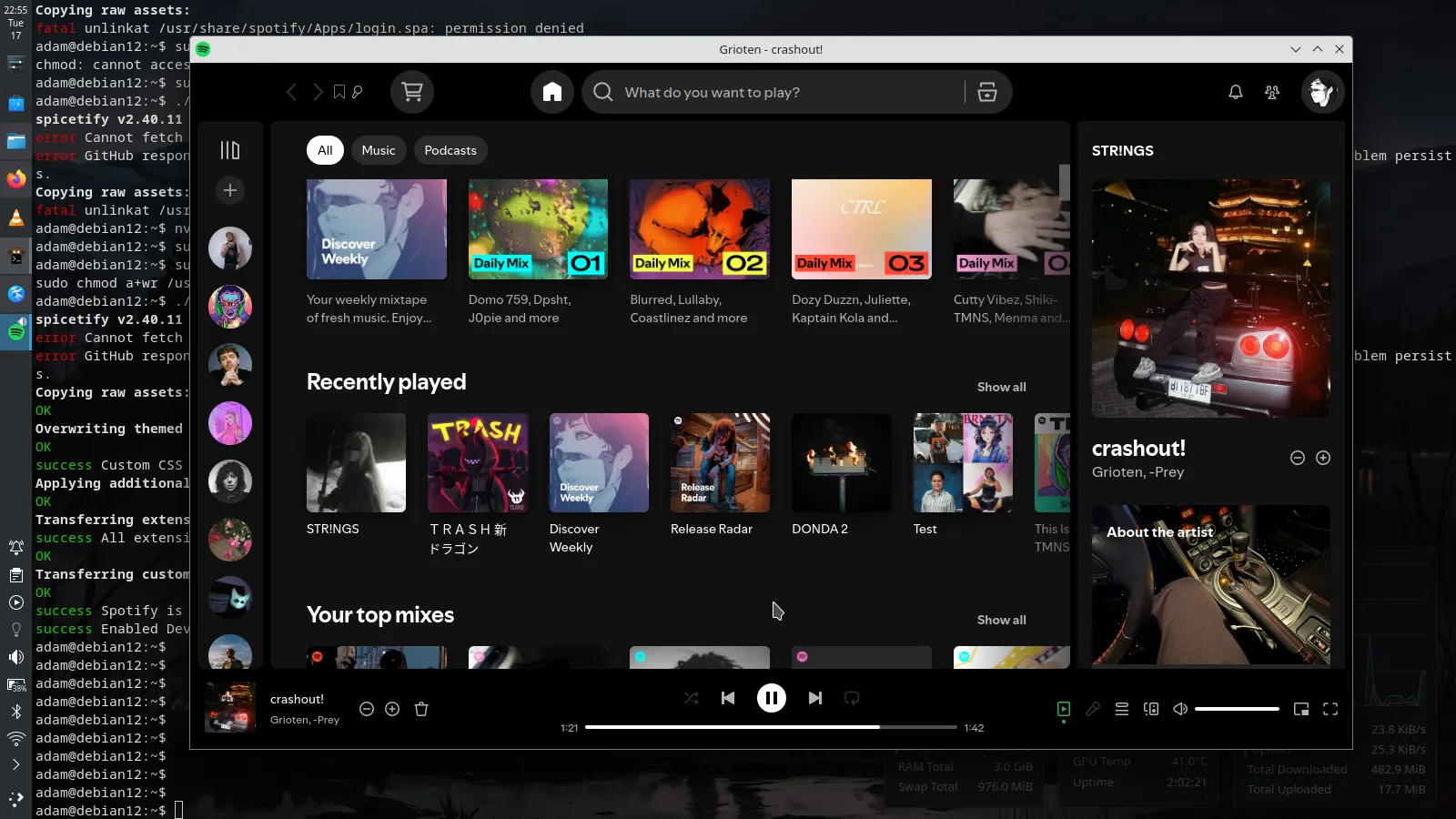Click the STR!NGS panel header
This screenshot has height=819, width=1456.
[1122, 151]
